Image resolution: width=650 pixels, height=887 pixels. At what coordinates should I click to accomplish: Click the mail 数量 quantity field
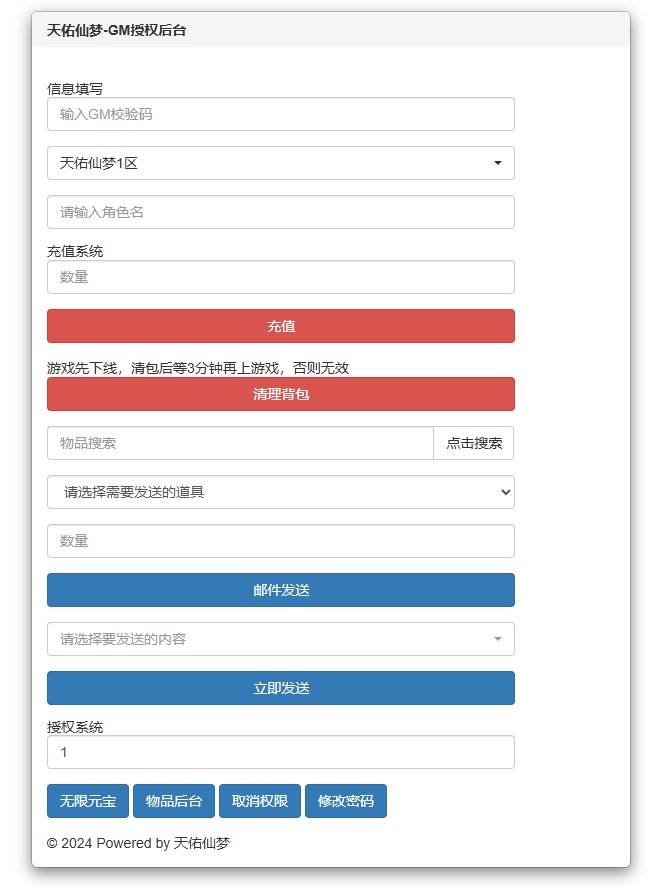point(280,541)
